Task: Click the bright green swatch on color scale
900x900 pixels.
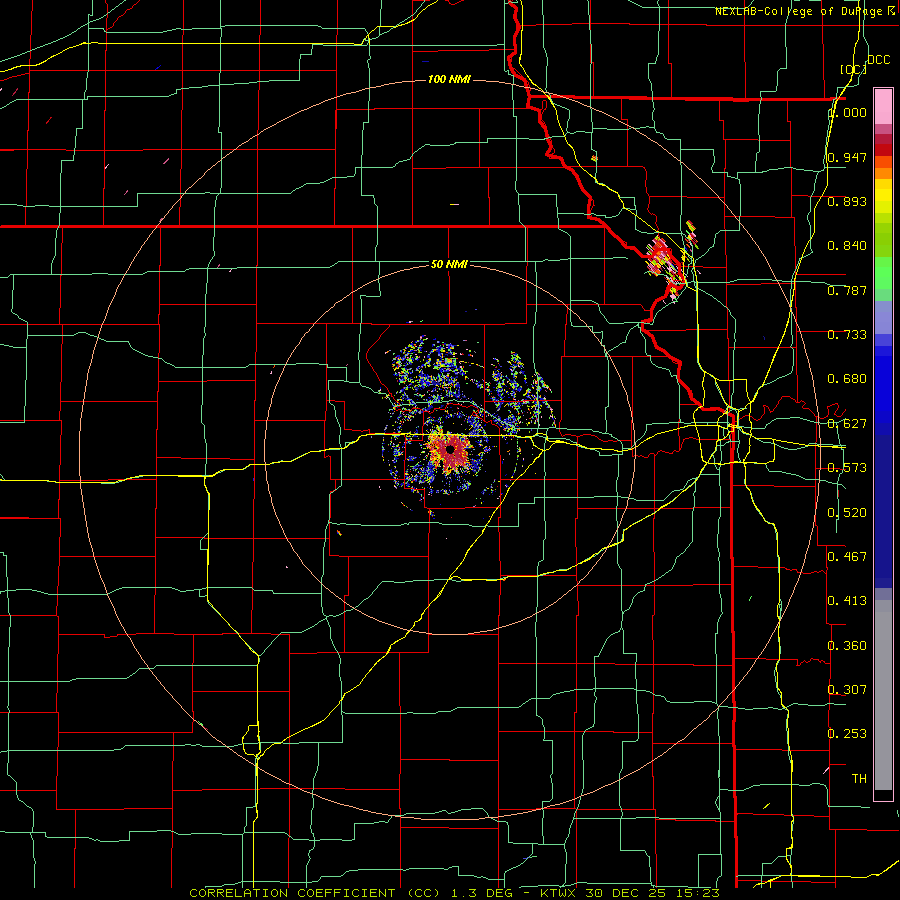Action: click(x=883, y=273)
